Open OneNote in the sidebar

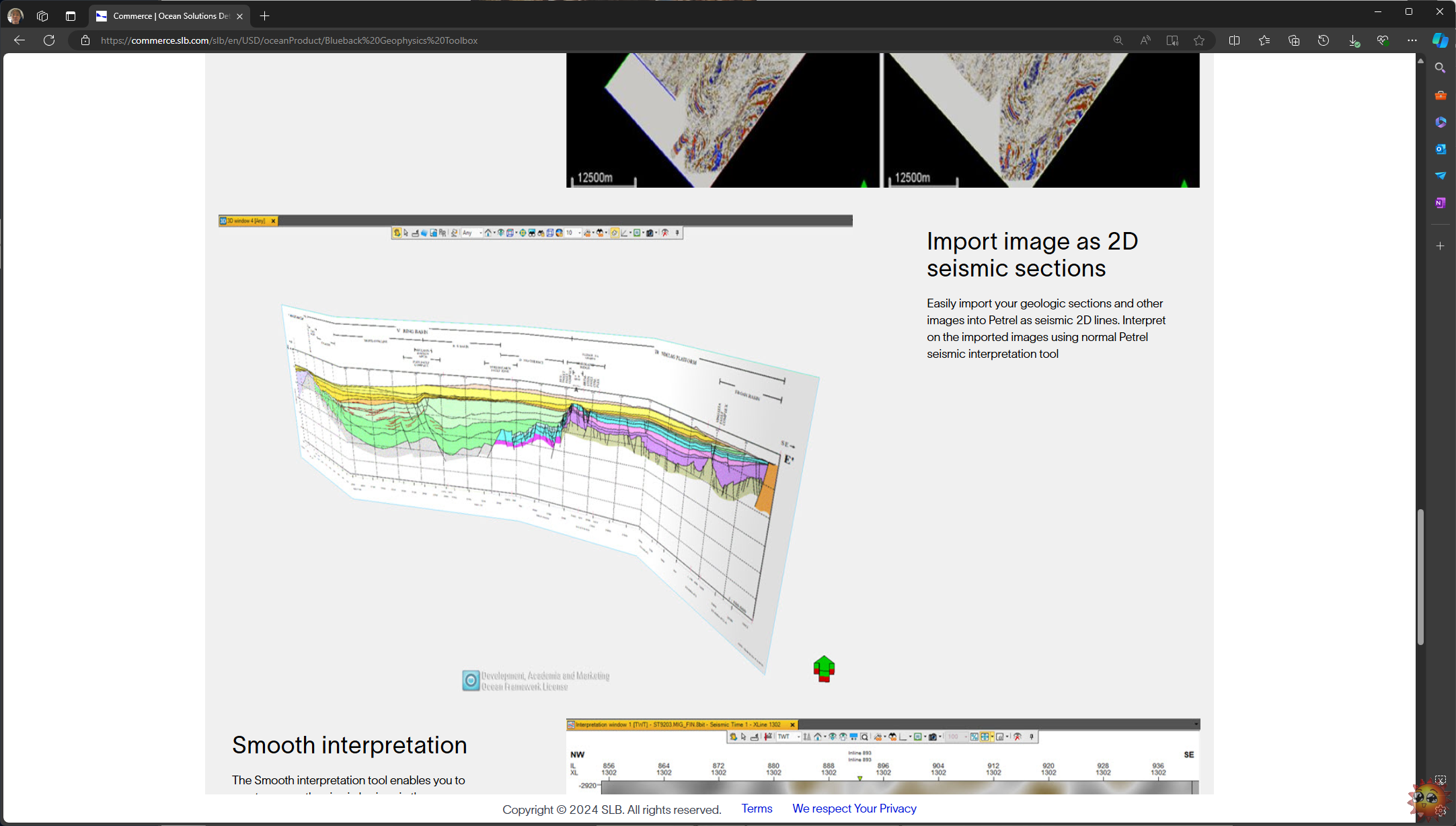[1441, 202]
